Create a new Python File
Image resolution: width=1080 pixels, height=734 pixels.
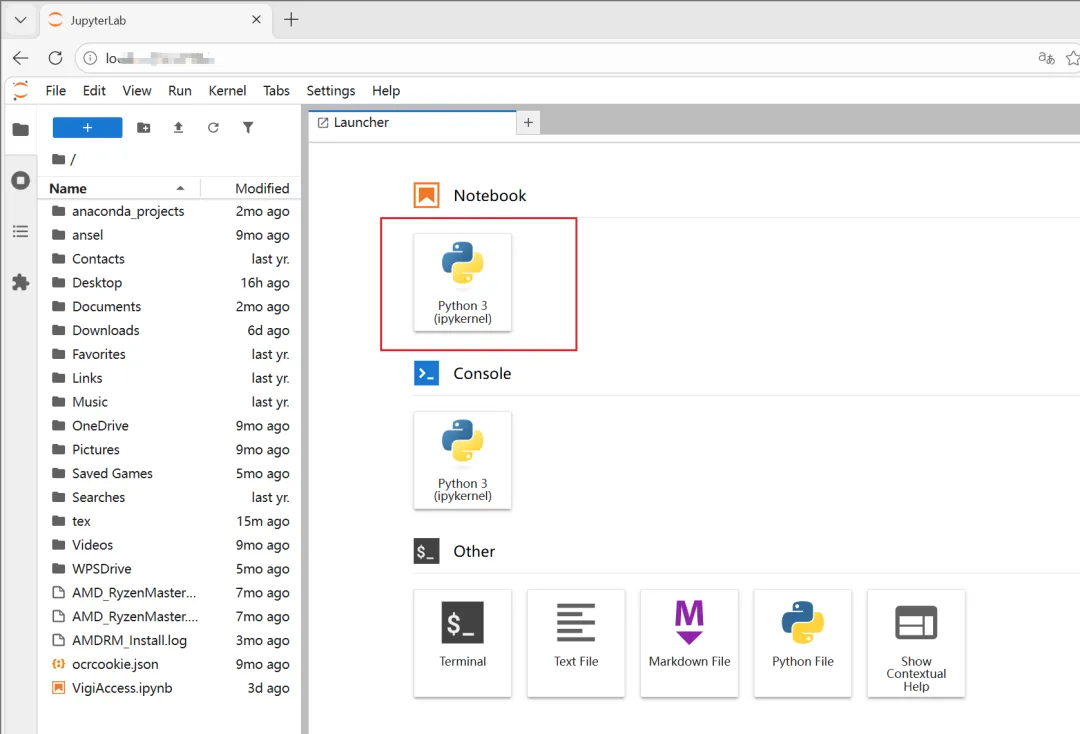point(802,643)
